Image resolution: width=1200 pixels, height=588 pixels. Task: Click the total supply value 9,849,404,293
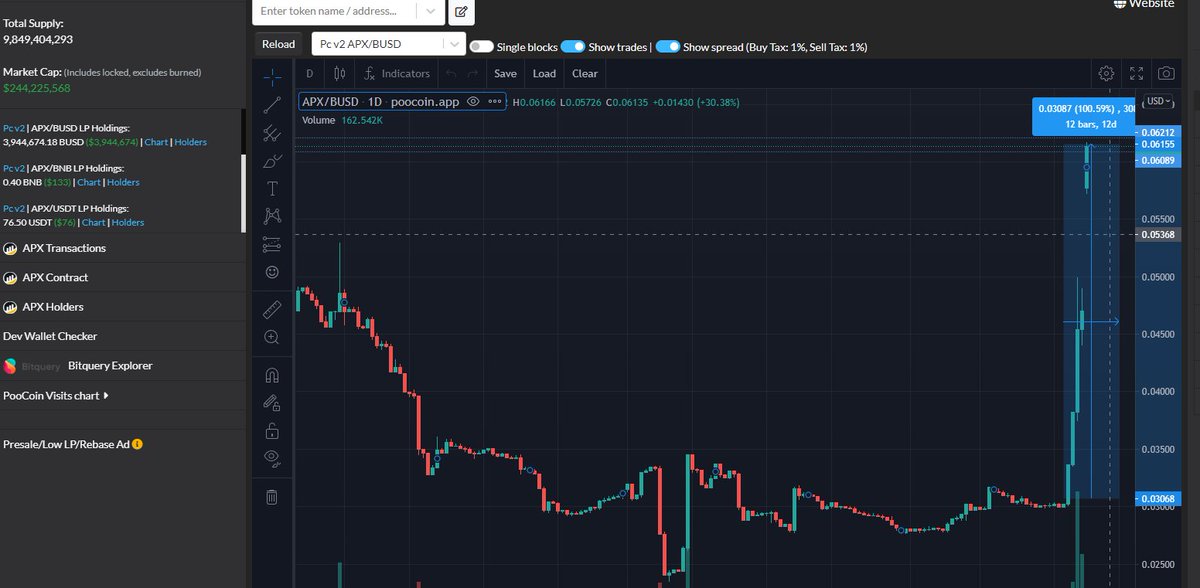point(37,39)
